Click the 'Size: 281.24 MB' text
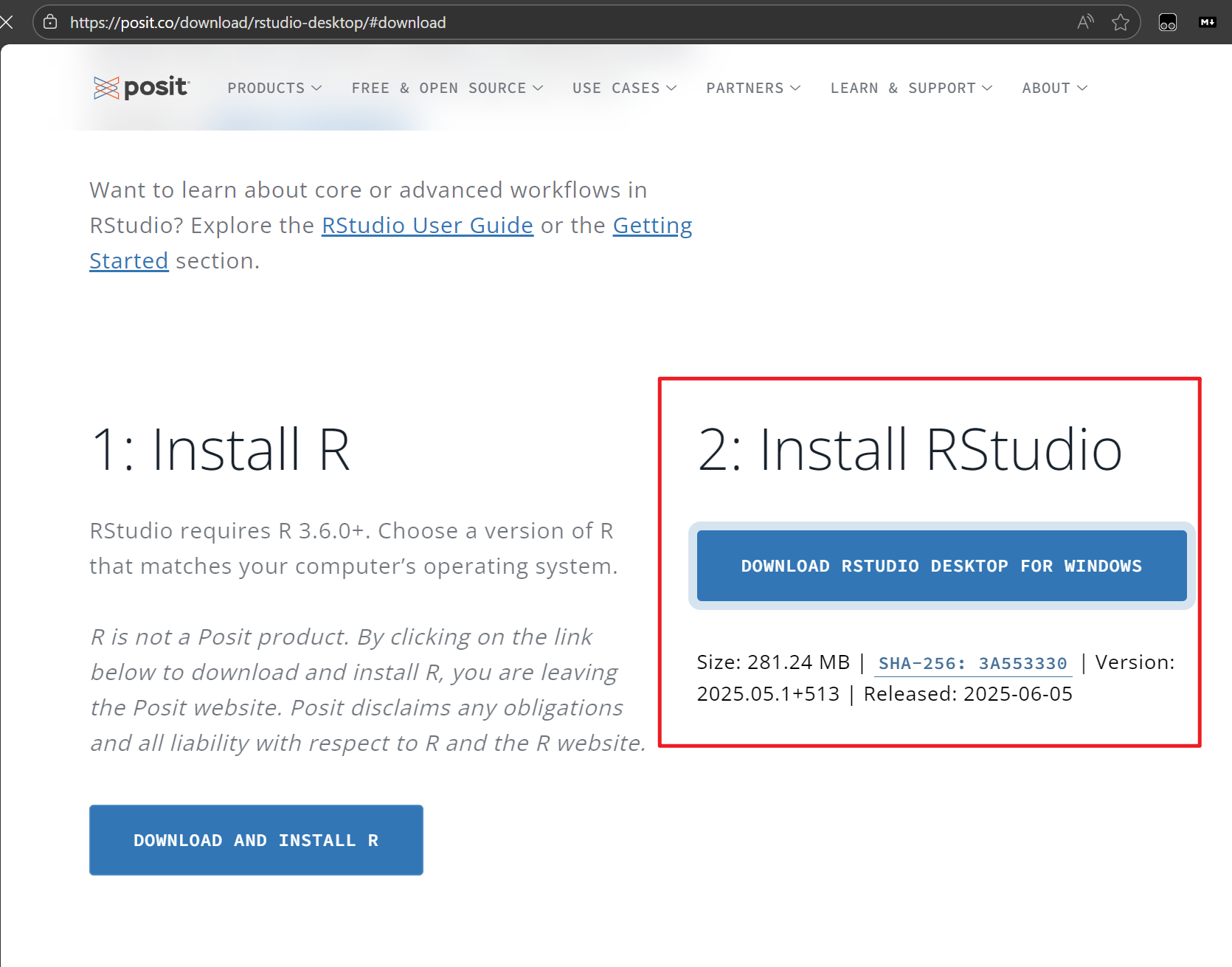The width and height of the screenshot is (1232, 967). click(773, 662)
